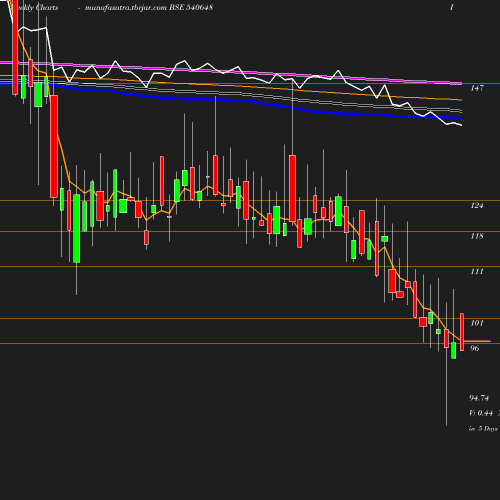Click the 'in 5 Days' label
This screenshot has height=500, width=500.
(483, 429)
